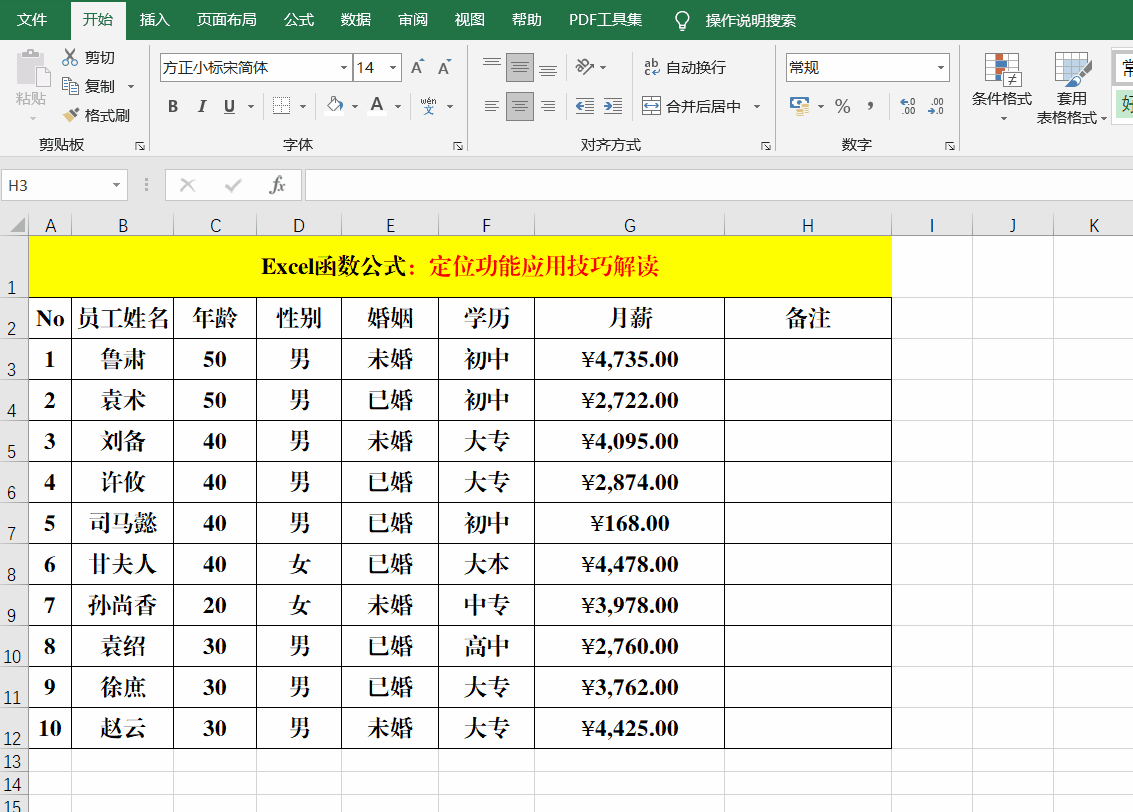Toggle Italic formatting
1133x812 pixels.
(202, 106)
